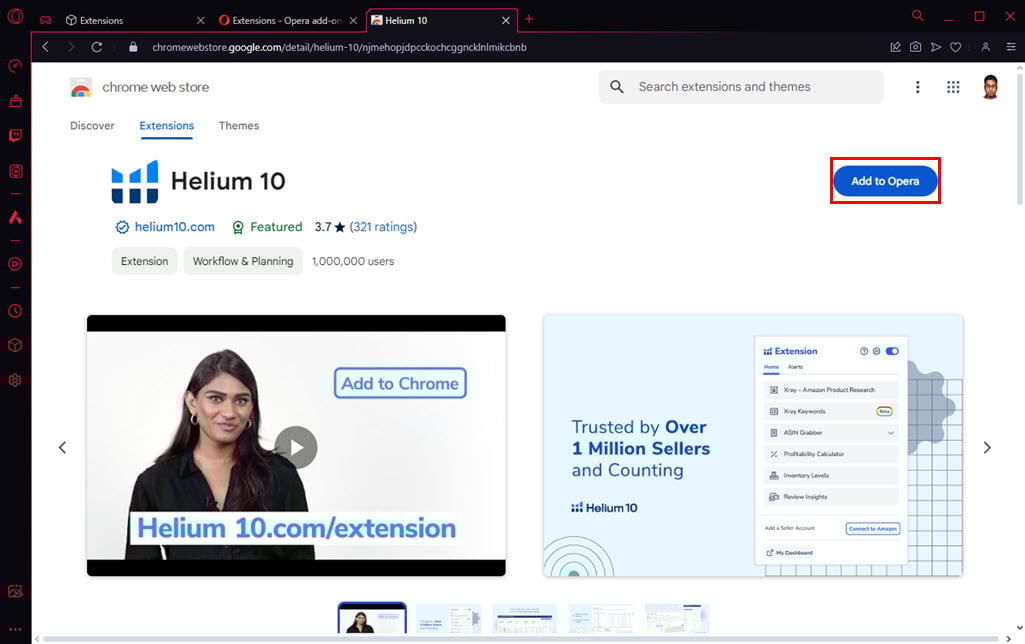Click the padlock site info icon
This screenshot has height=644, width=1025.
pos(133,47)
